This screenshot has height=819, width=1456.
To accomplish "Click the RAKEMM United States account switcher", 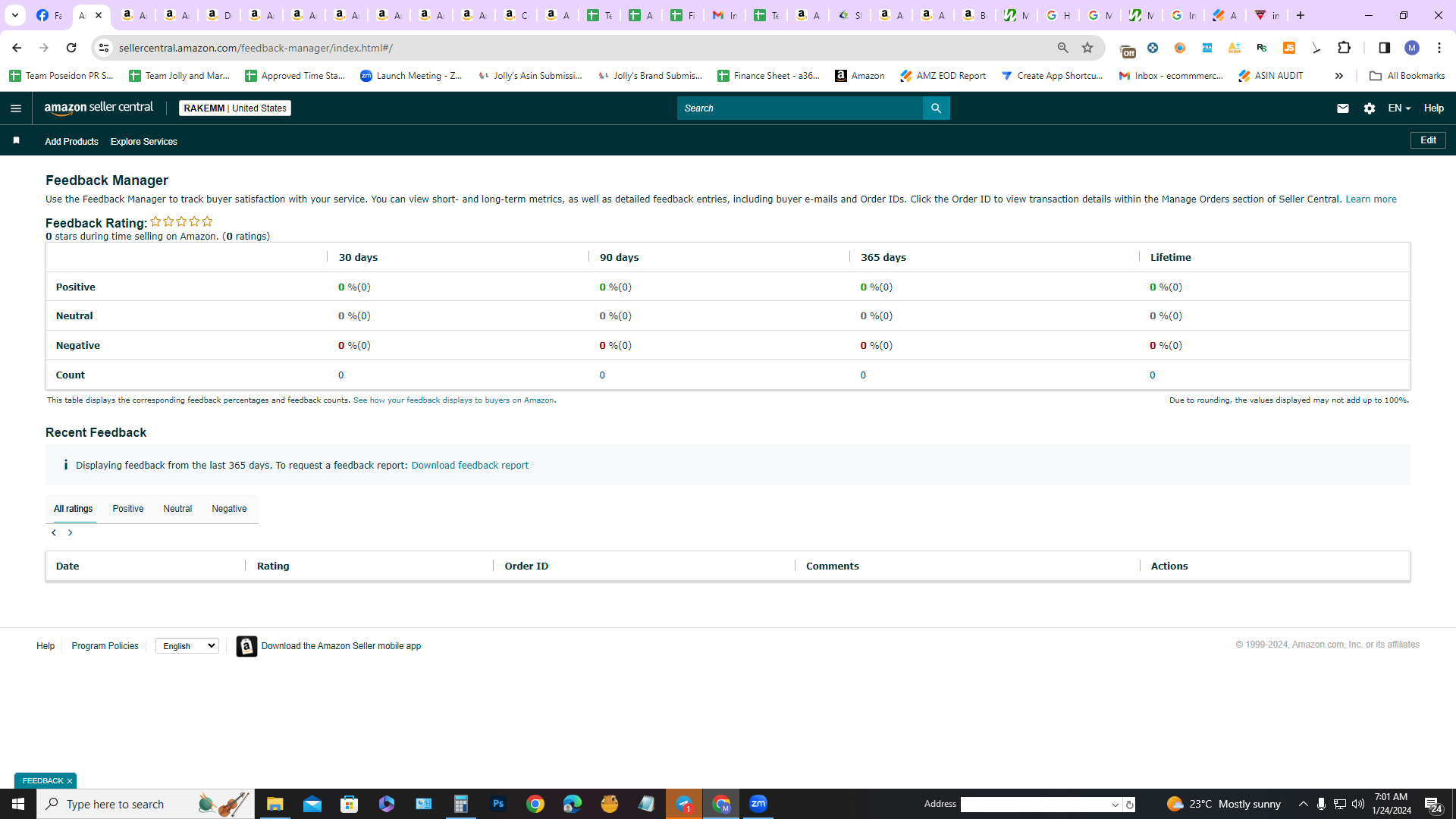I will (235, 108).
